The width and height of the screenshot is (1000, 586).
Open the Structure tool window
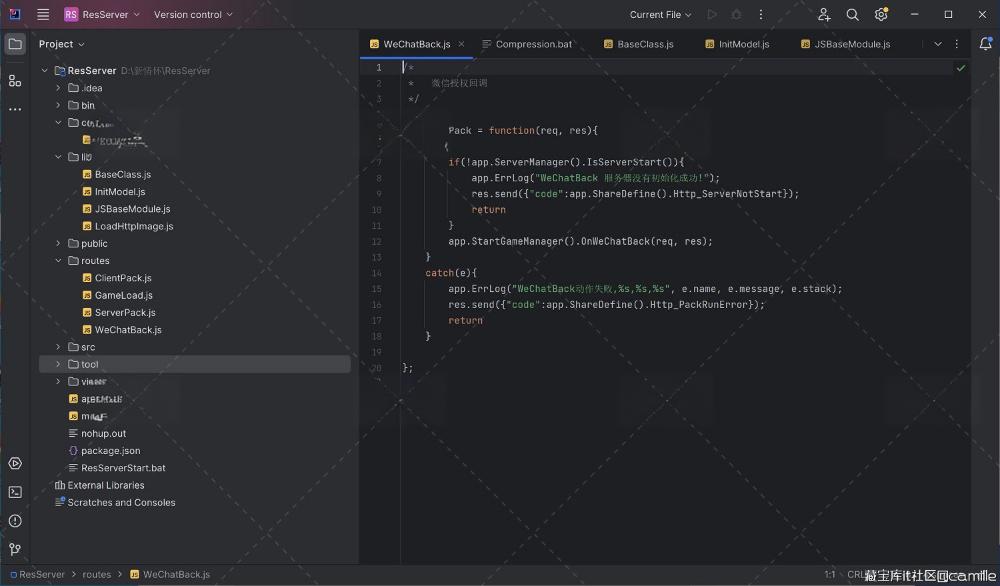tap(15, 80)
